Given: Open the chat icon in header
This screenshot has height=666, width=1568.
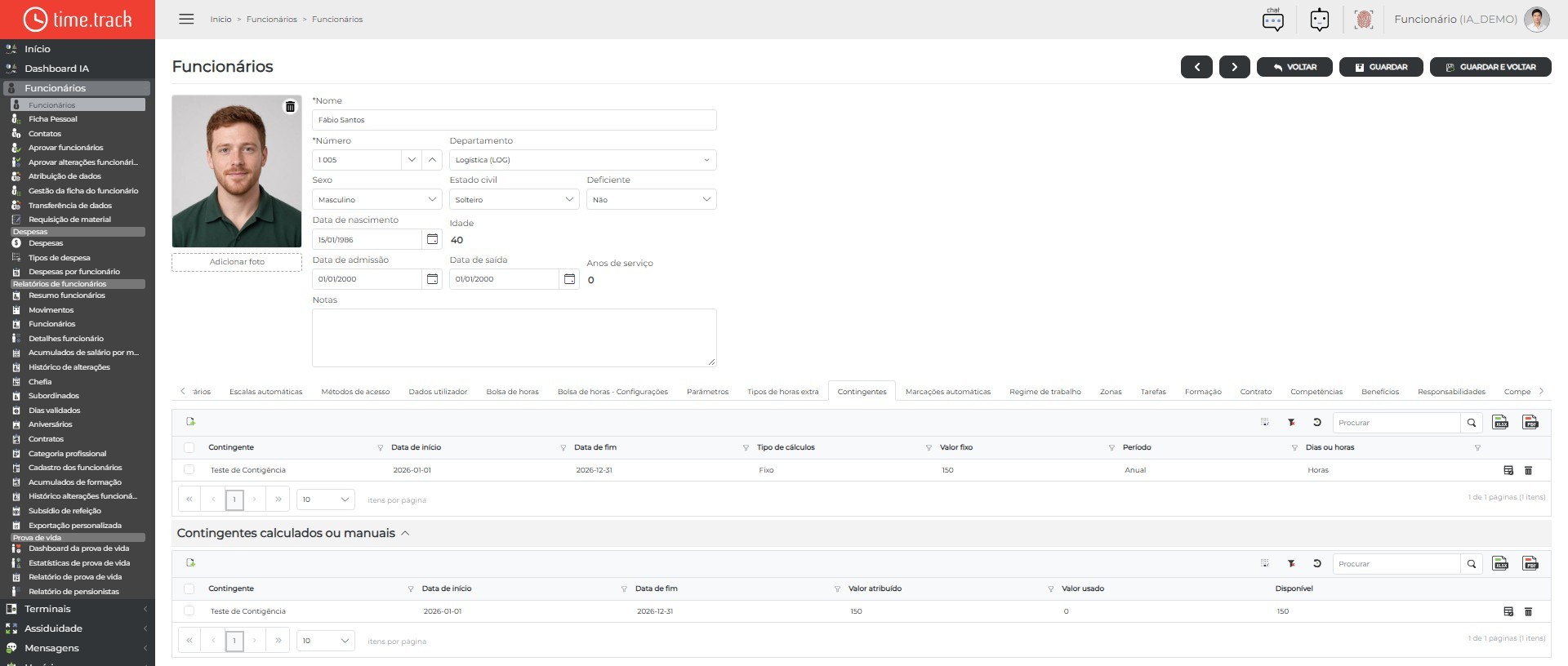Looking at the screenshot, I should click(1273, 19).
